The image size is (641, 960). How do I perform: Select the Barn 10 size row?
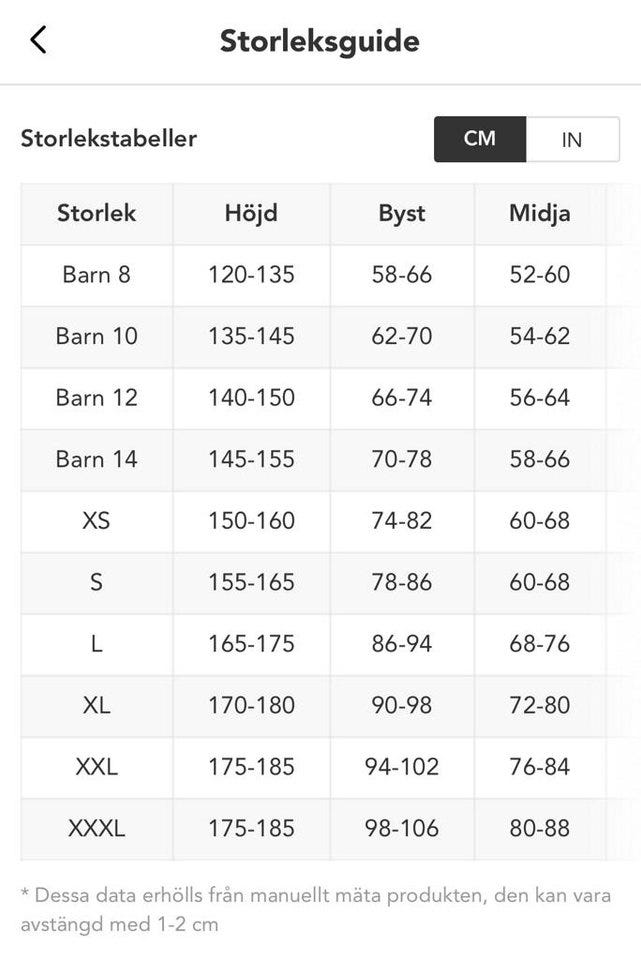click(x=96, y=336)
